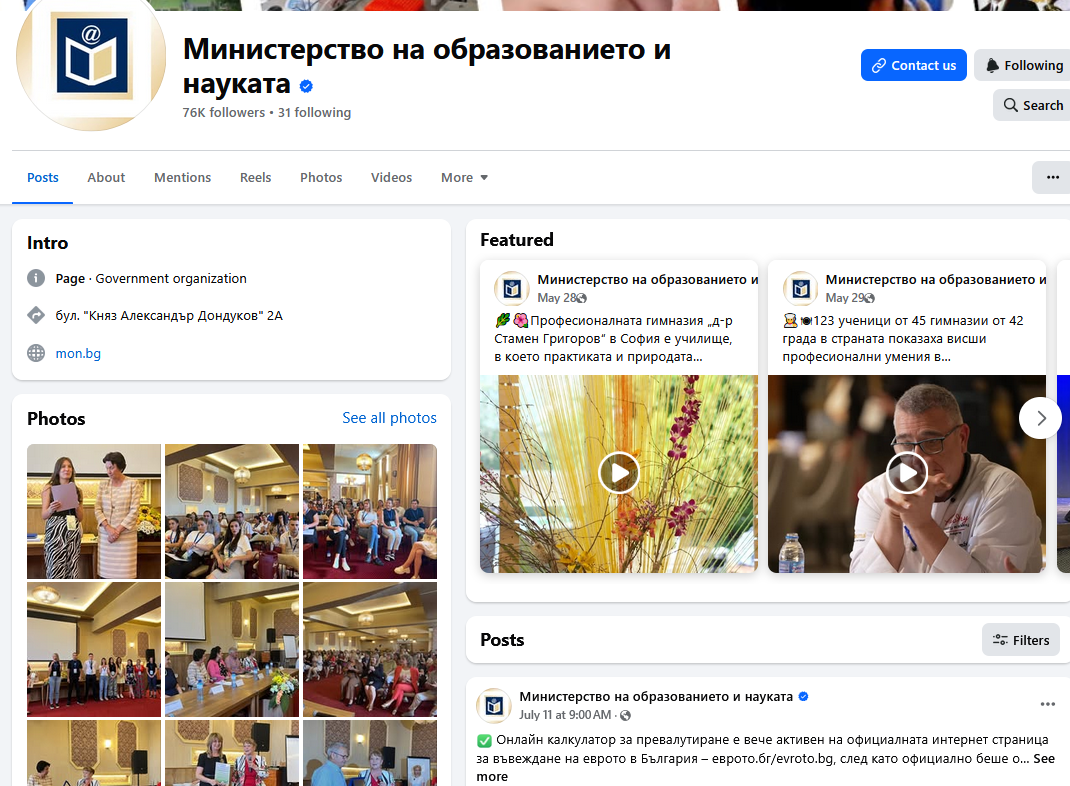
Task: Search within the page
Action: [x=1032, y=105]
